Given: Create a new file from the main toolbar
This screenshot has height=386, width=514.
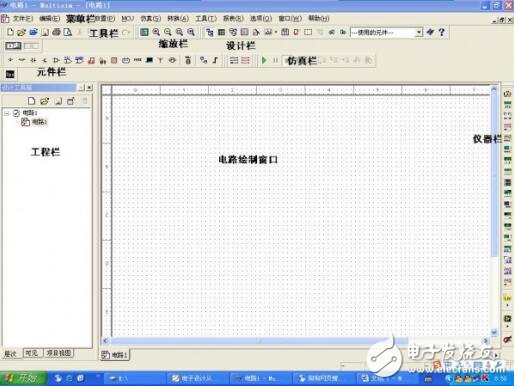Looking at the screenshot, I should (10, 32).
